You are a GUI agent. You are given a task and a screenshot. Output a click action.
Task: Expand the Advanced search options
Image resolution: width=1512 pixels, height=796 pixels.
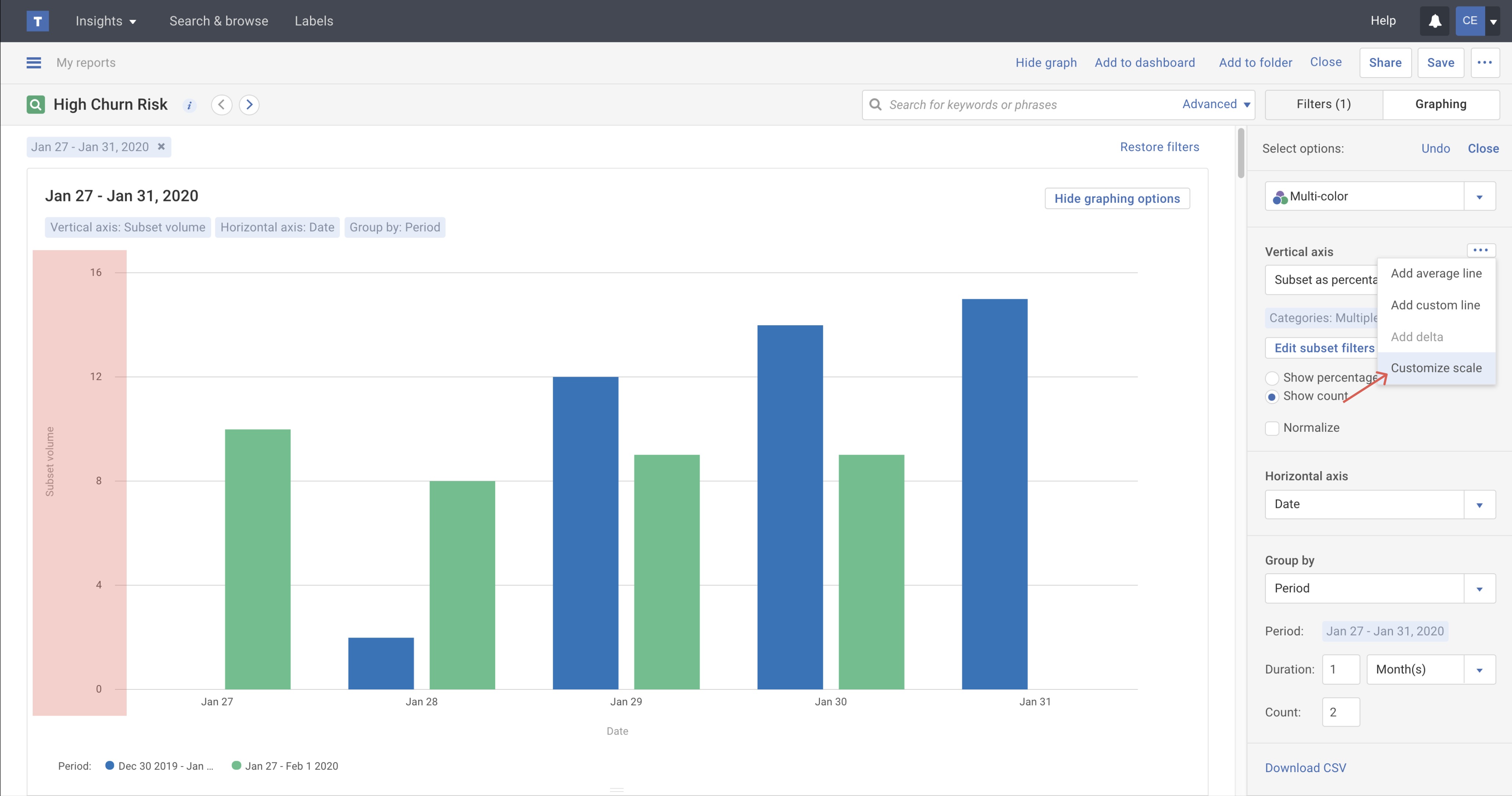[1215, 104]
